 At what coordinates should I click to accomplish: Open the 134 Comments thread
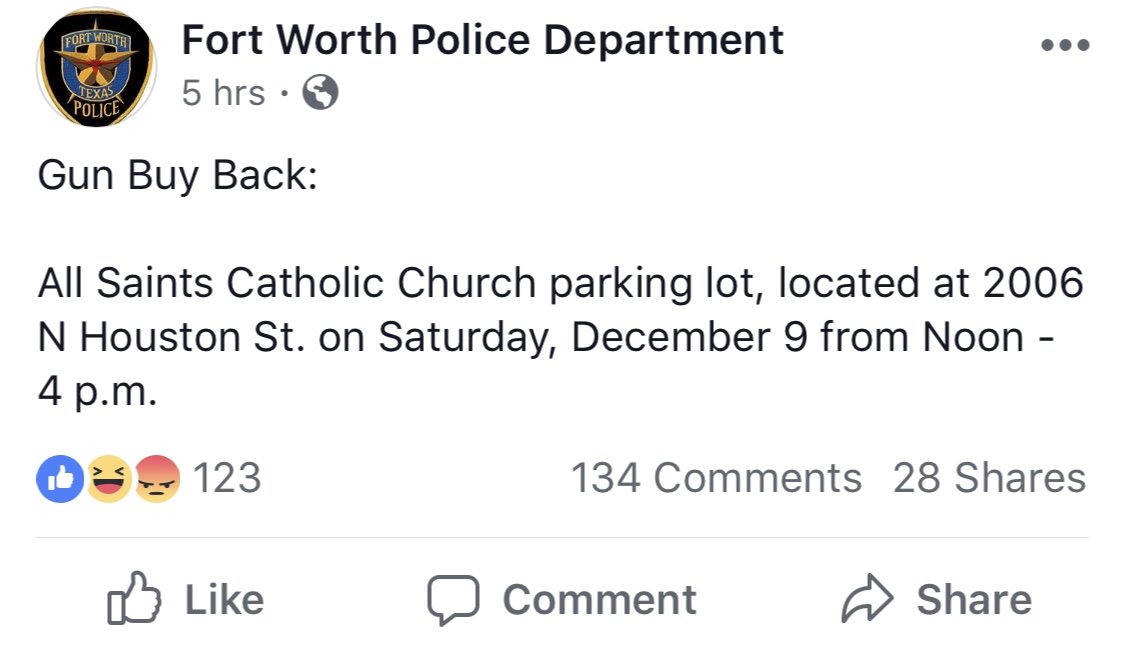[x=716, y=478]
